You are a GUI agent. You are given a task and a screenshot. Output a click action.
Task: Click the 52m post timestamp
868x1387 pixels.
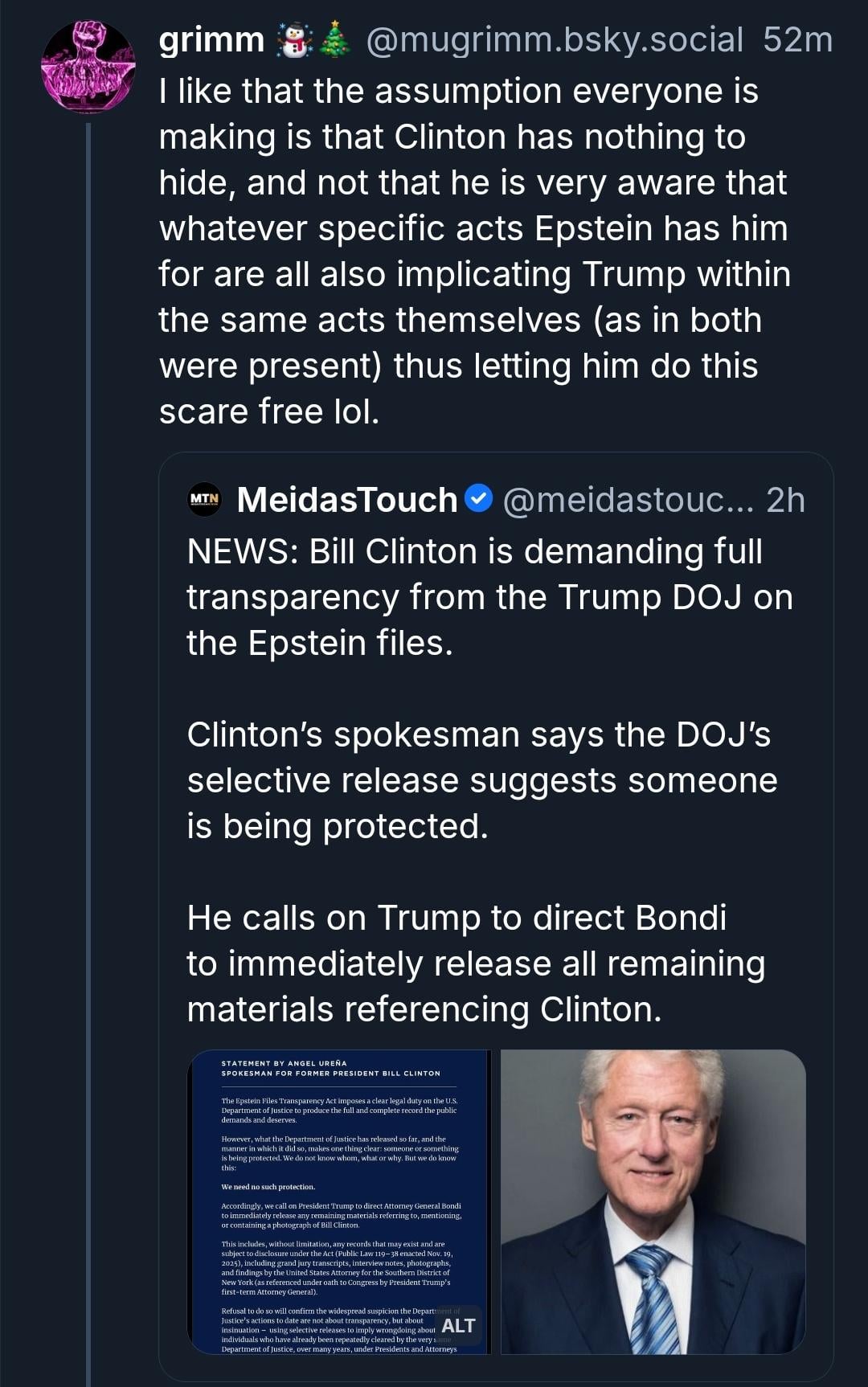[797, 40]
